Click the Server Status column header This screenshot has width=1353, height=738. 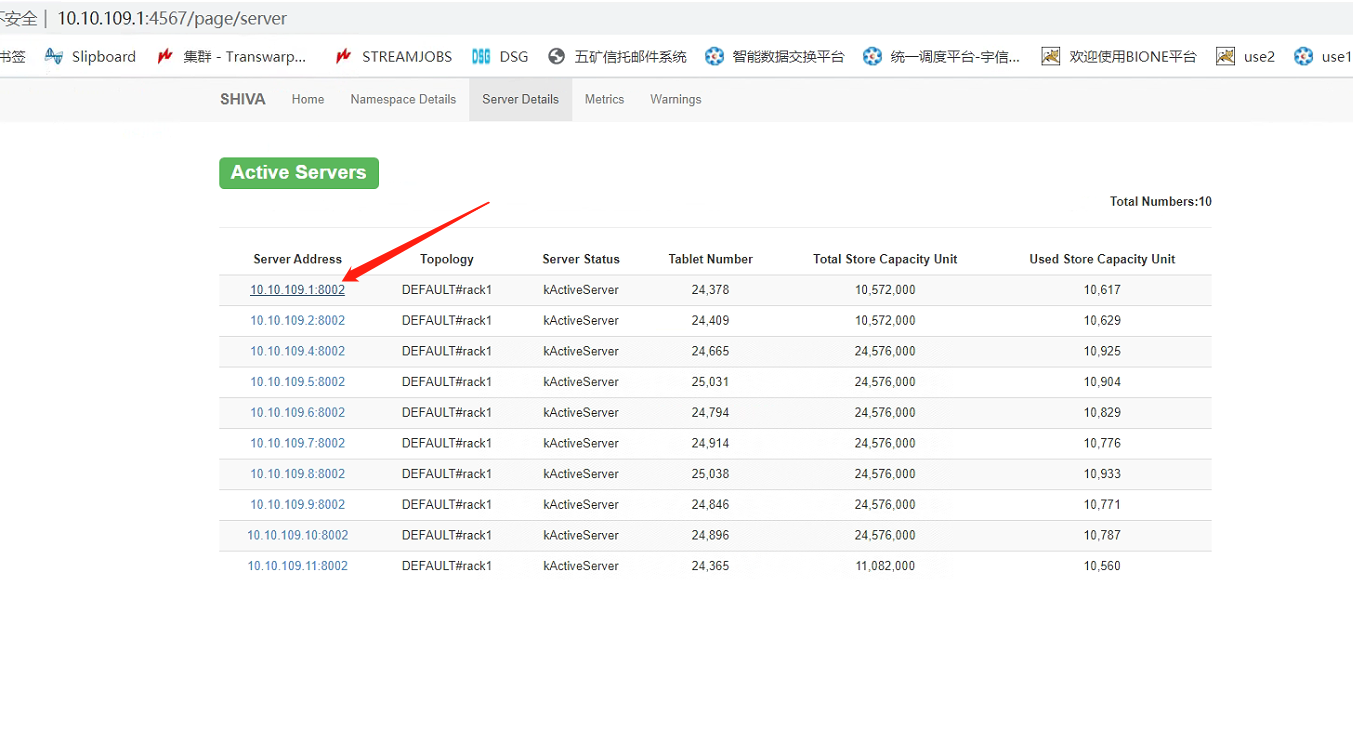(581, 259)
